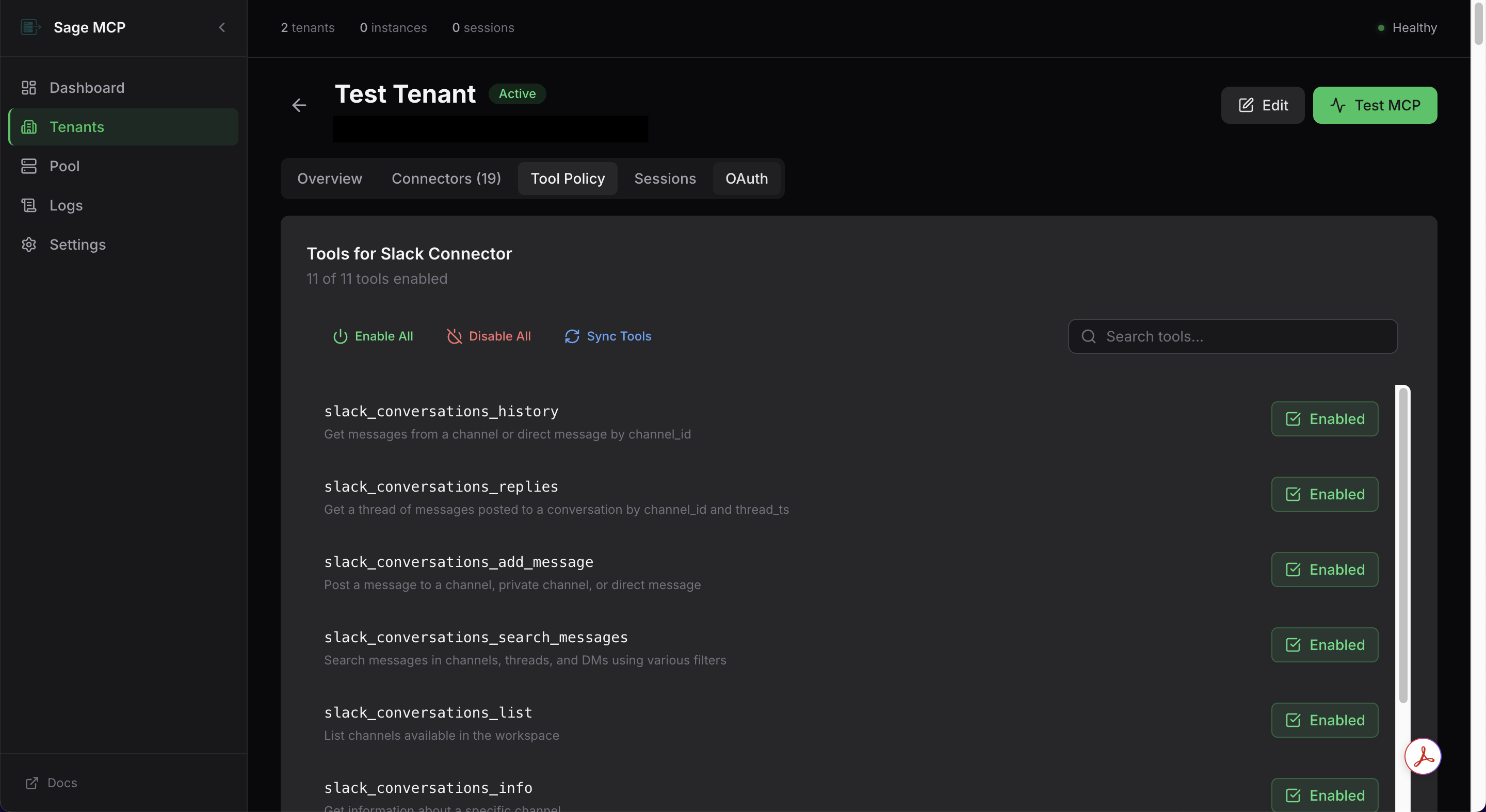Click the Edit button
The height and width of the screenshot is (812, 1486).
[x=1263, y=105]
